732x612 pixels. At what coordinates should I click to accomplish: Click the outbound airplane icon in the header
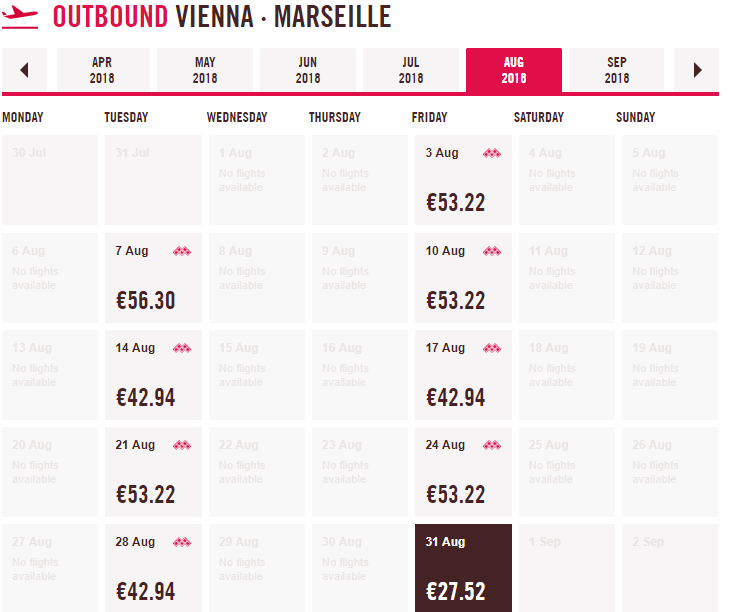(20, 17)
